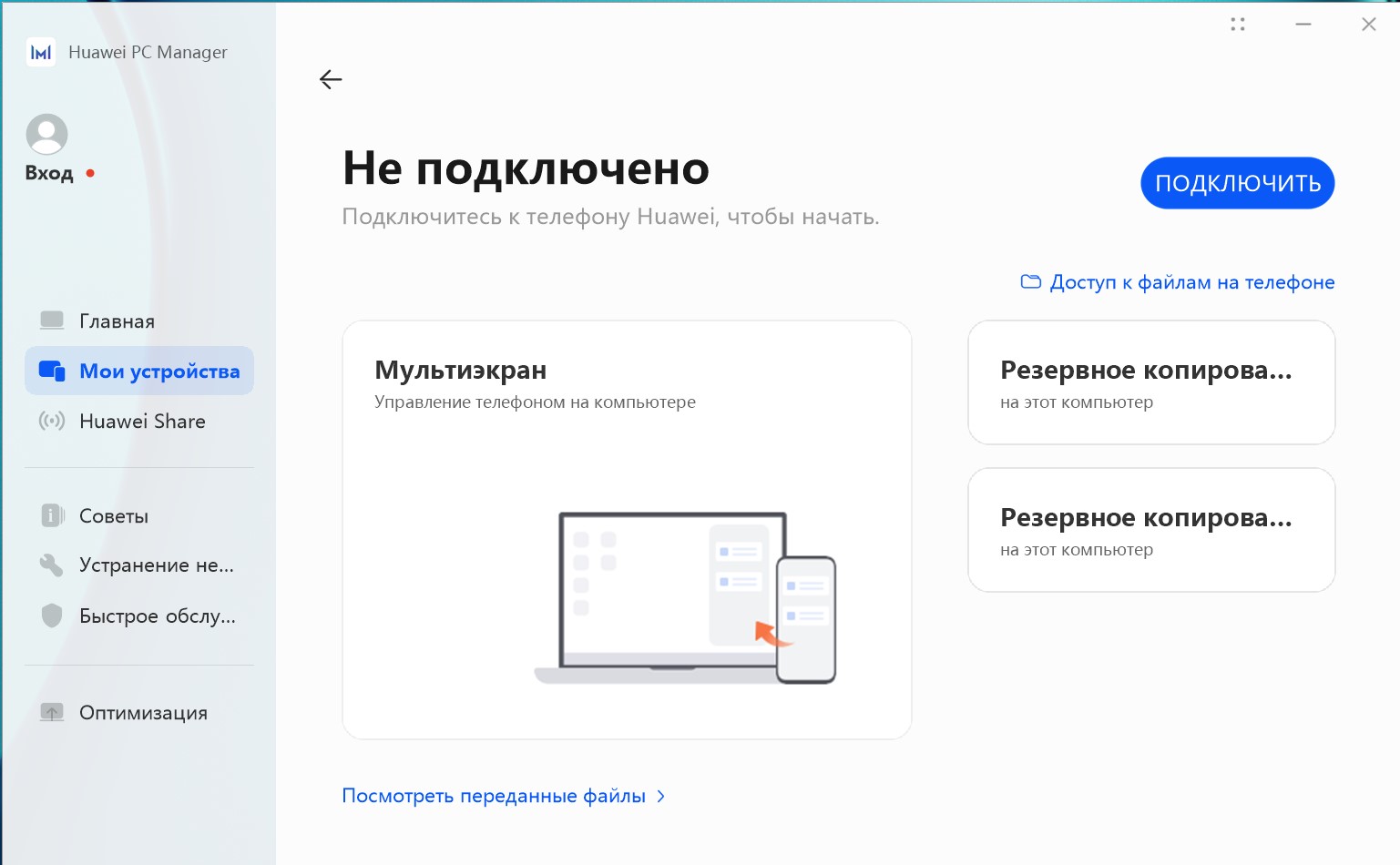Click the chevron after Посмотреть переданные файлы
The height and width of the screenshot is (865, 1400).
pyautogui.click(x=661, y=796)
